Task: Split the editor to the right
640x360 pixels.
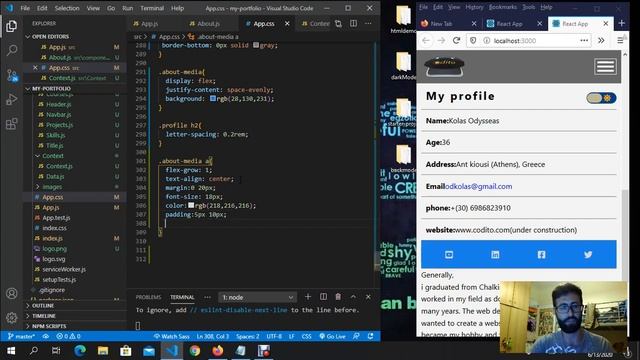Action: point(353,24)
